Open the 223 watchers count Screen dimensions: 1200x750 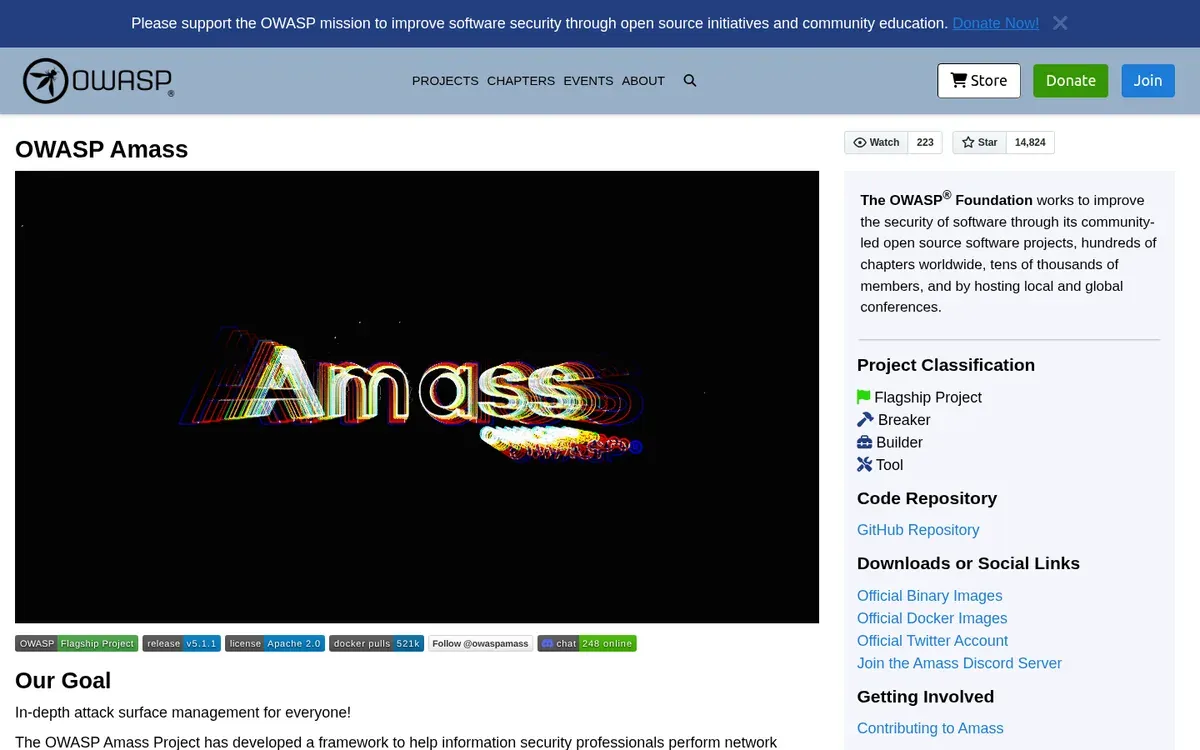(925, 143)
